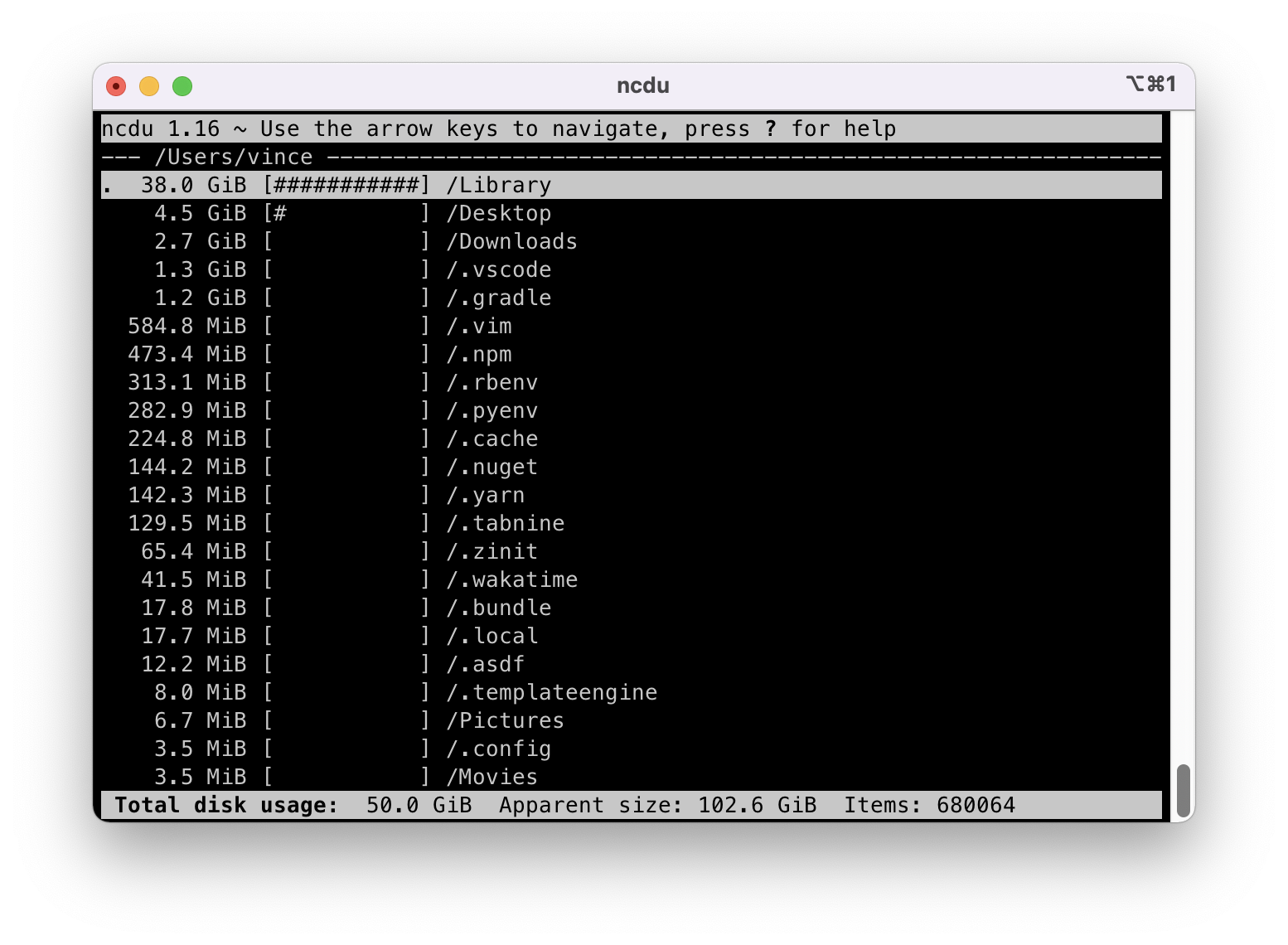Click the /.local row
The height and width of the screenshot is (945, 1288).
(x=632, y=636)
